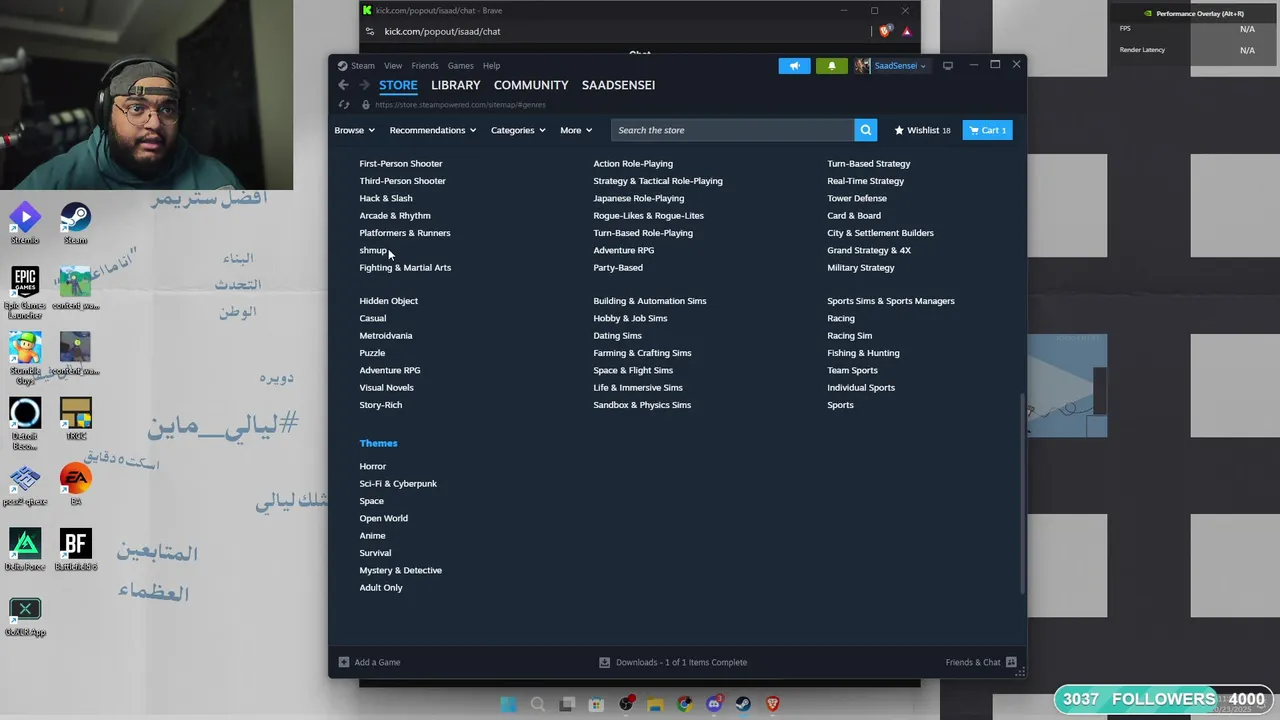Reload the Steam store page
The image size is (1280, 720).
[x=344, y=105]
